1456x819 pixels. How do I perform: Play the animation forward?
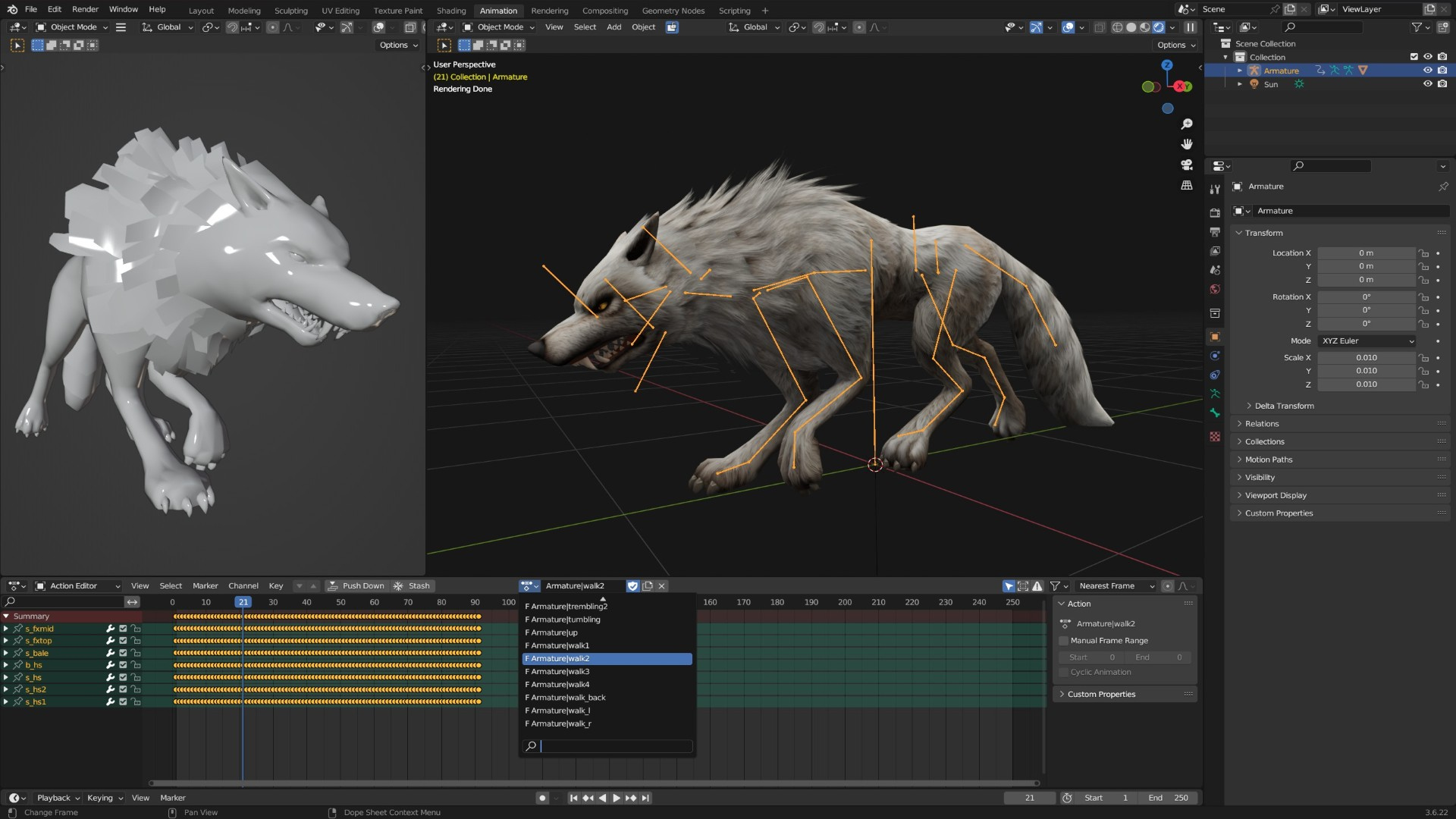pyautogui.click(x=617, y=798)
